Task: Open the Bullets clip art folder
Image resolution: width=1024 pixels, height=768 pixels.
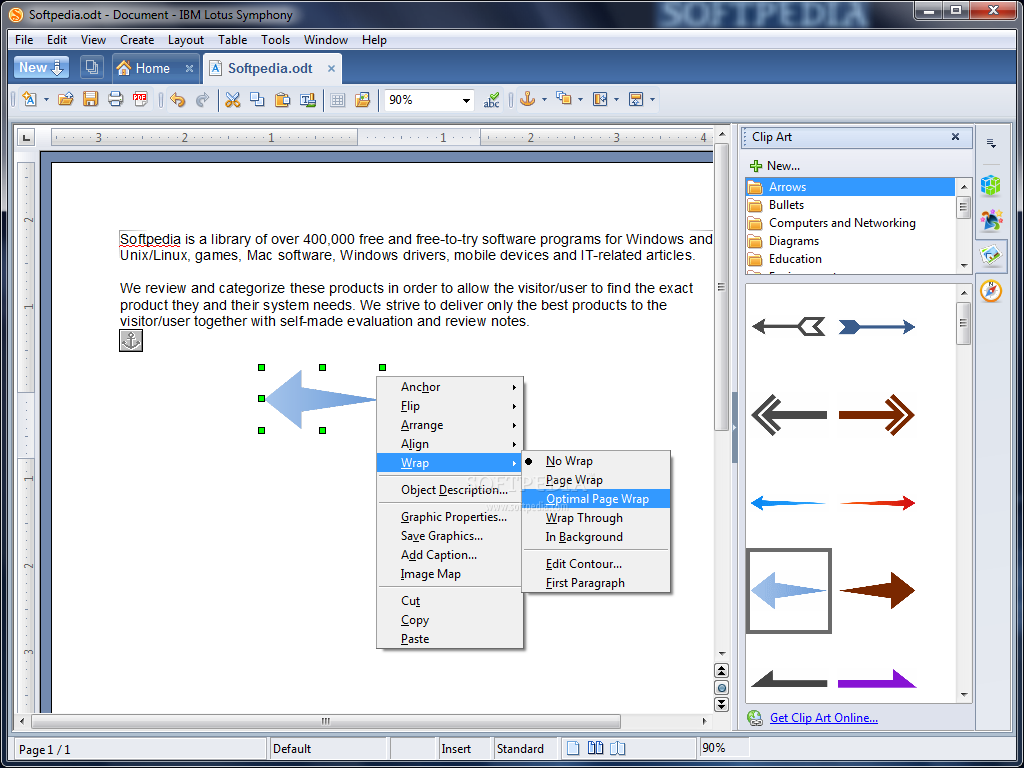Action: tap(850, 205)
